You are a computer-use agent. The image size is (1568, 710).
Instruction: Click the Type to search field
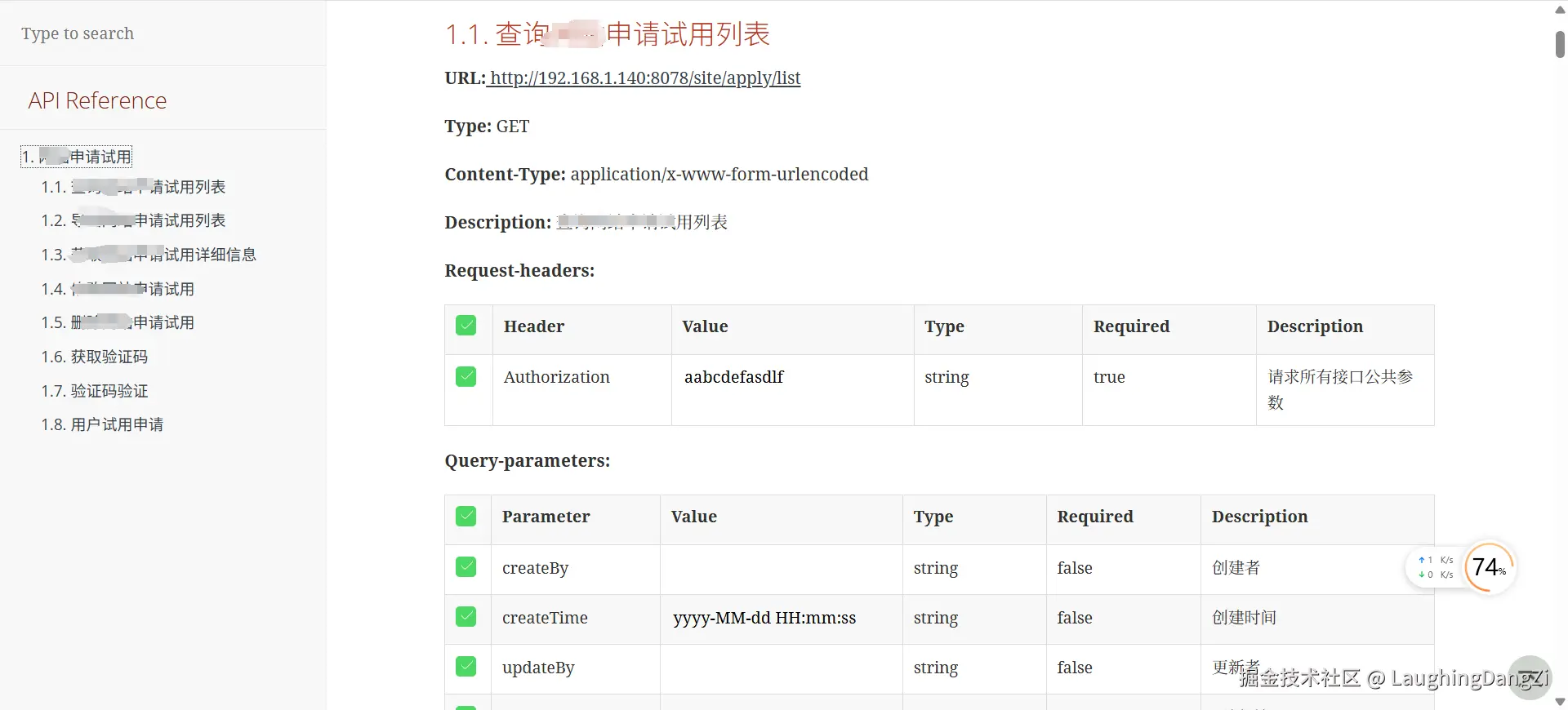[163, 33]
